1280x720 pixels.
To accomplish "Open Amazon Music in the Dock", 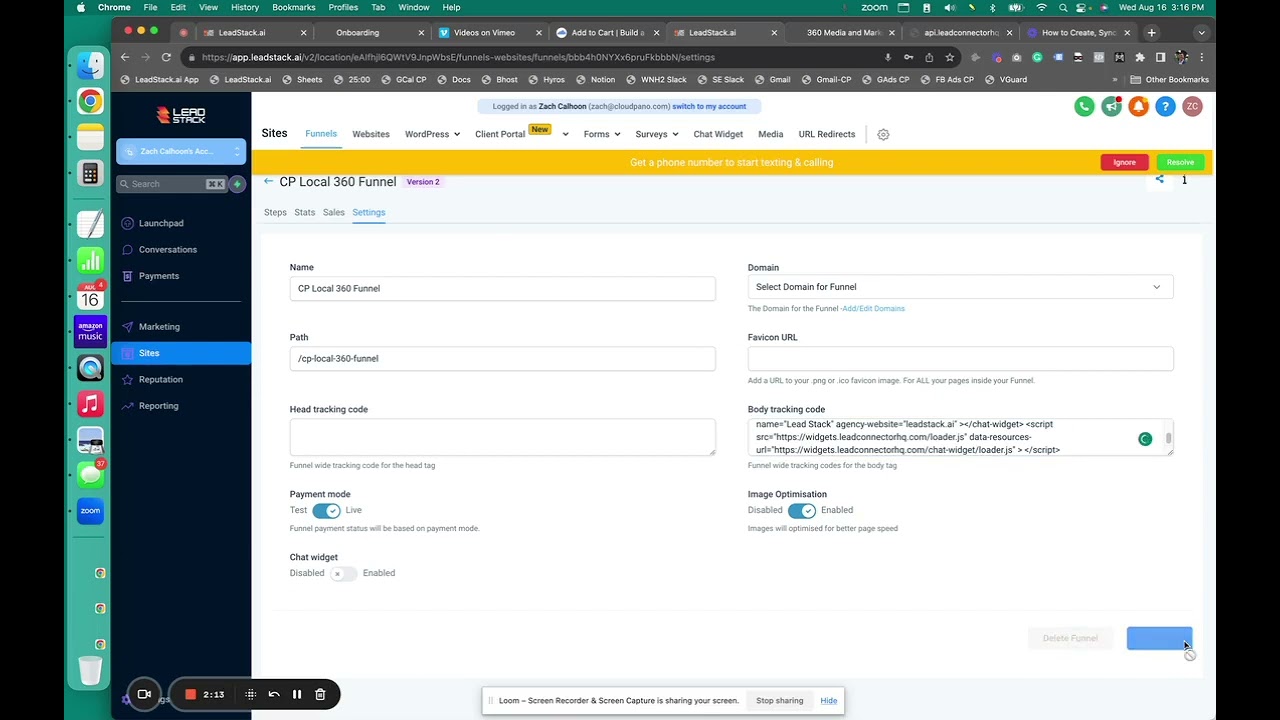I will click(90, 331).
